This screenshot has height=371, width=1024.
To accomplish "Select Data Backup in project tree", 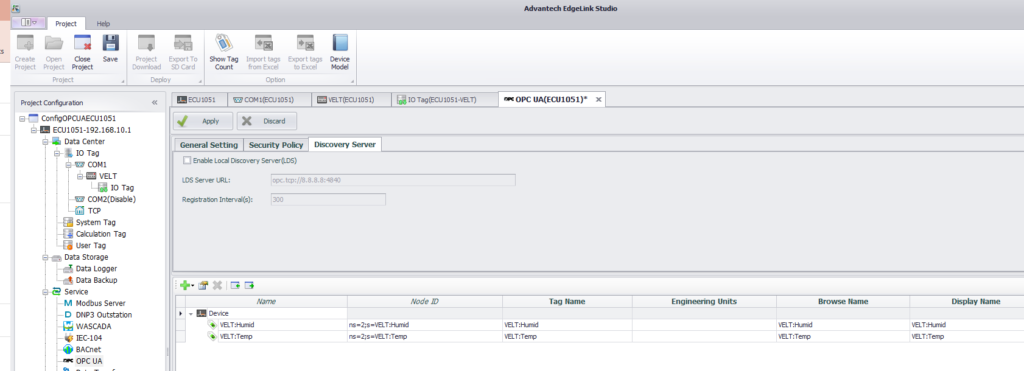I will pos(96,280).
